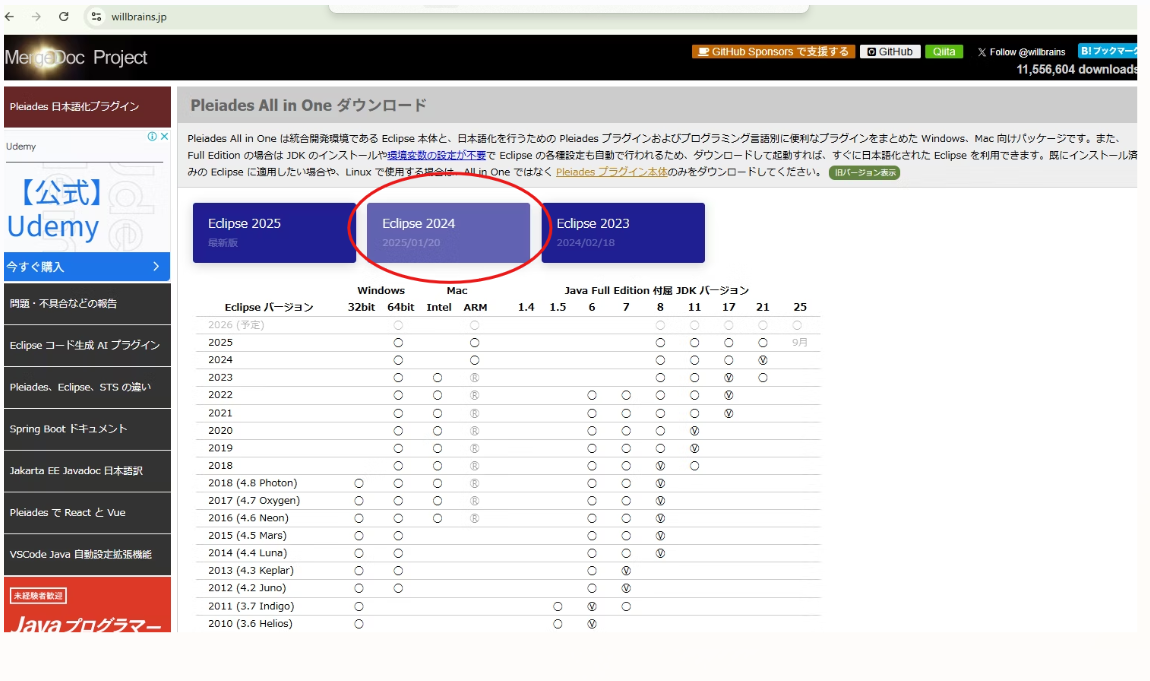Click the ad info icon above Udemy
The image size is (1150, 681).
[152, 136]
